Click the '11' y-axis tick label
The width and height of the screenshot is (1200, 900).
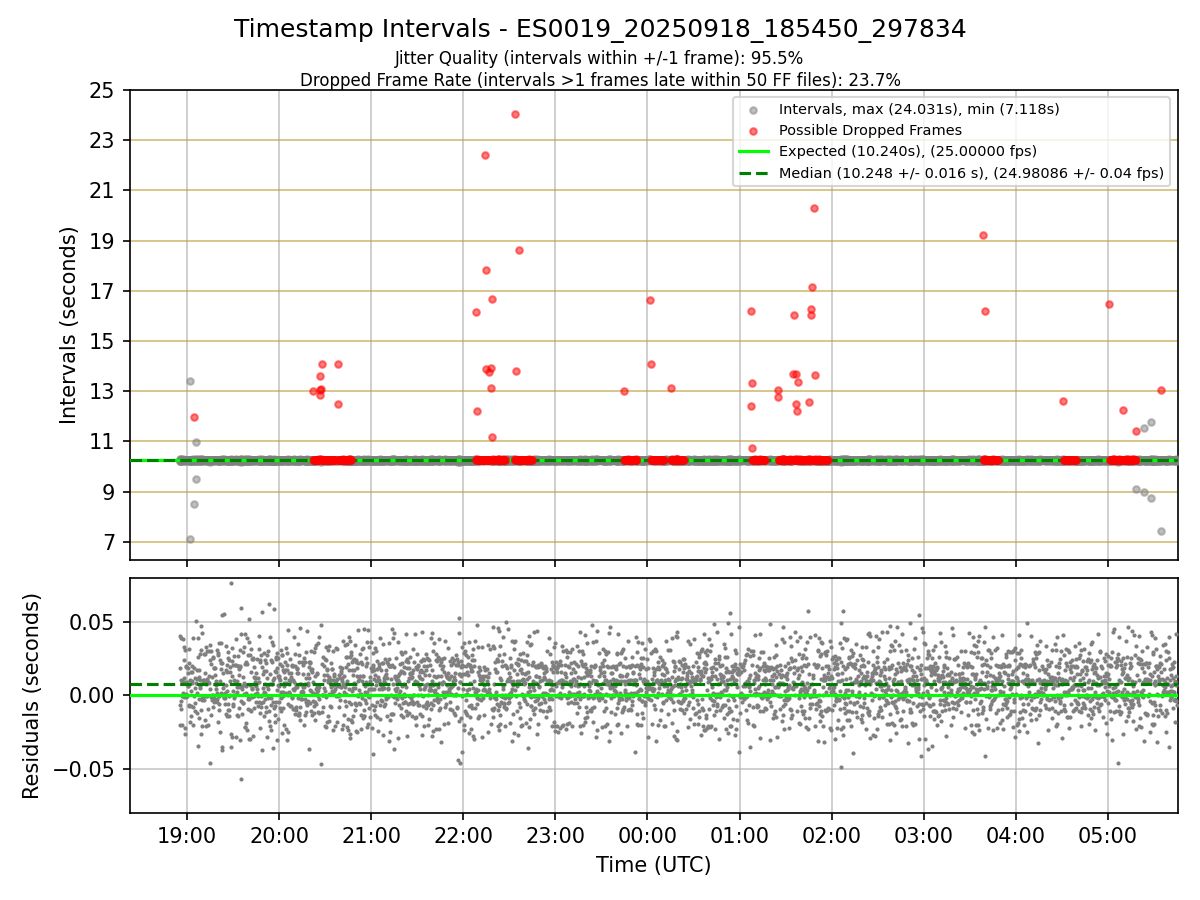[x=103, y=441]
